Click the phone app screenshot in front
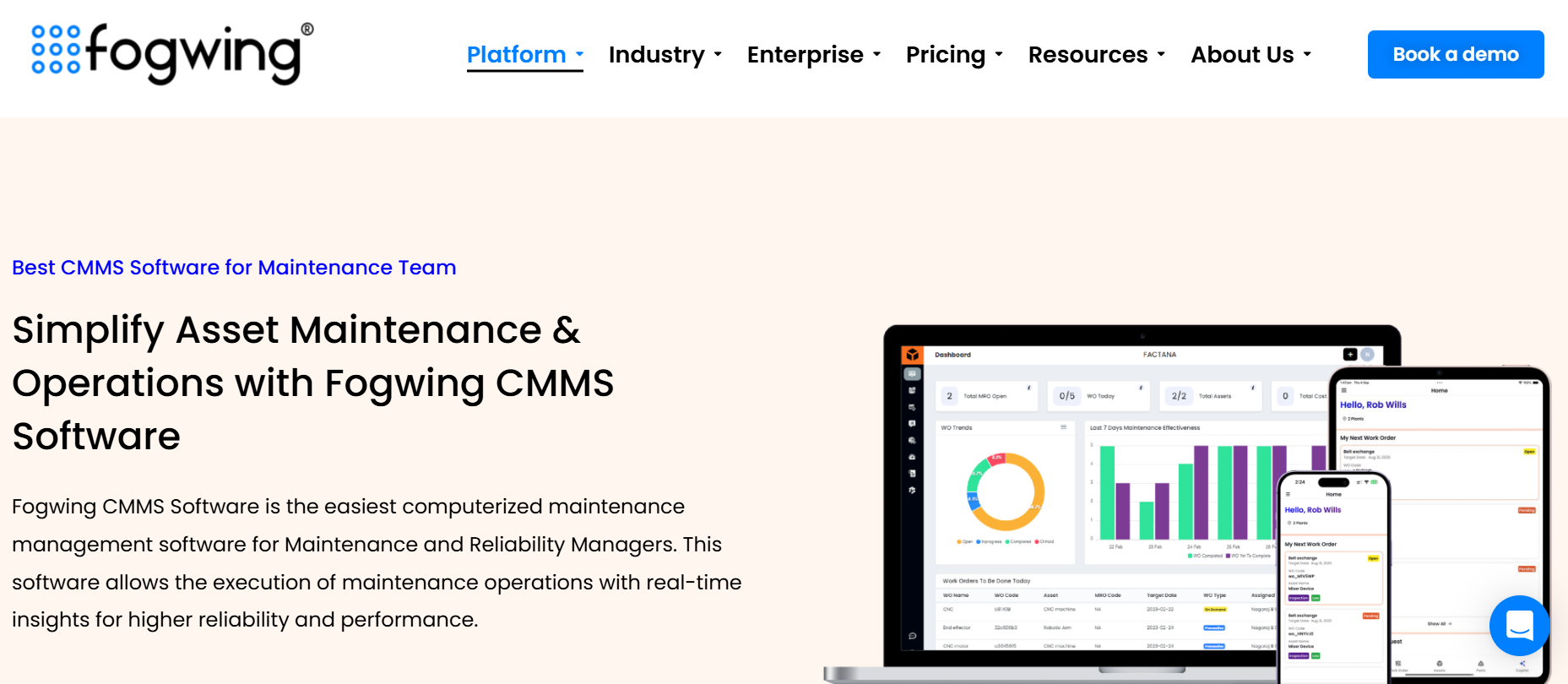The width and height of the screenshot is (1568, 684). point(1332,578)
